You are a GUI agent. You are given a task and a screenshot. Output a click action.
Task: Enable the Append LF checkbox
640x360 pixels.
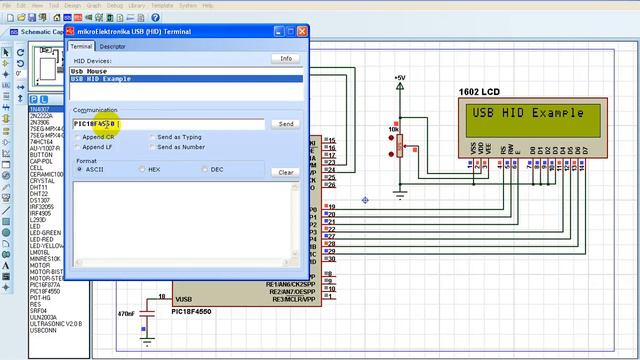coord(78,147)
